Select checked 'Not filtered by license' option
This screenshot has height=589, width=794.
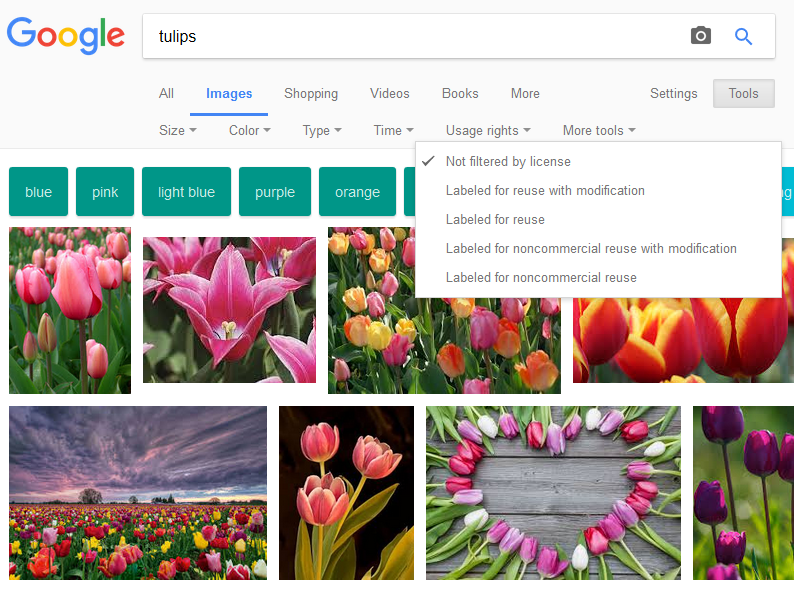(598, 161)
